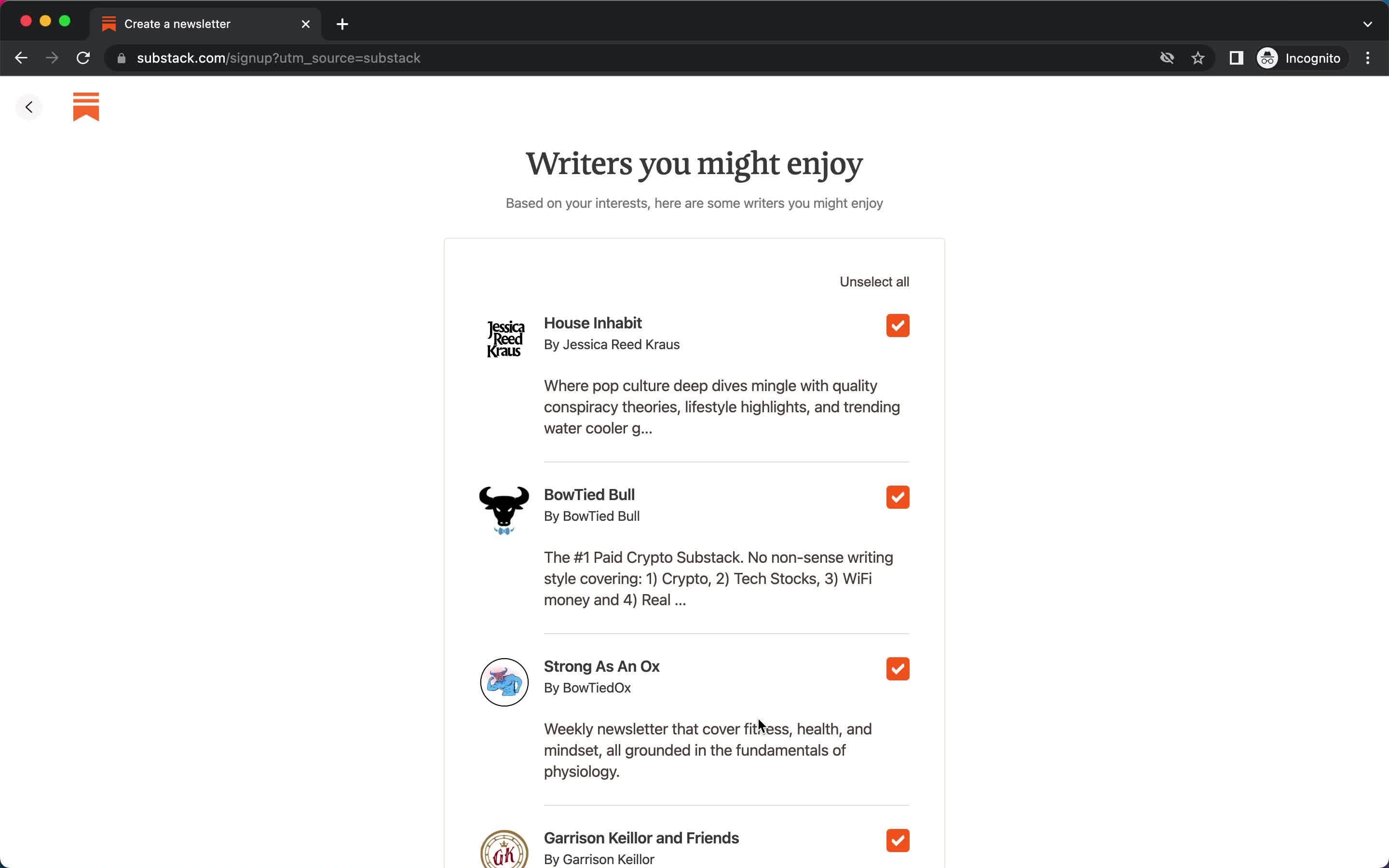Click BowTied Bull crypto description
This screenshot has width=1389, height=868.
(x=719, y=579)
